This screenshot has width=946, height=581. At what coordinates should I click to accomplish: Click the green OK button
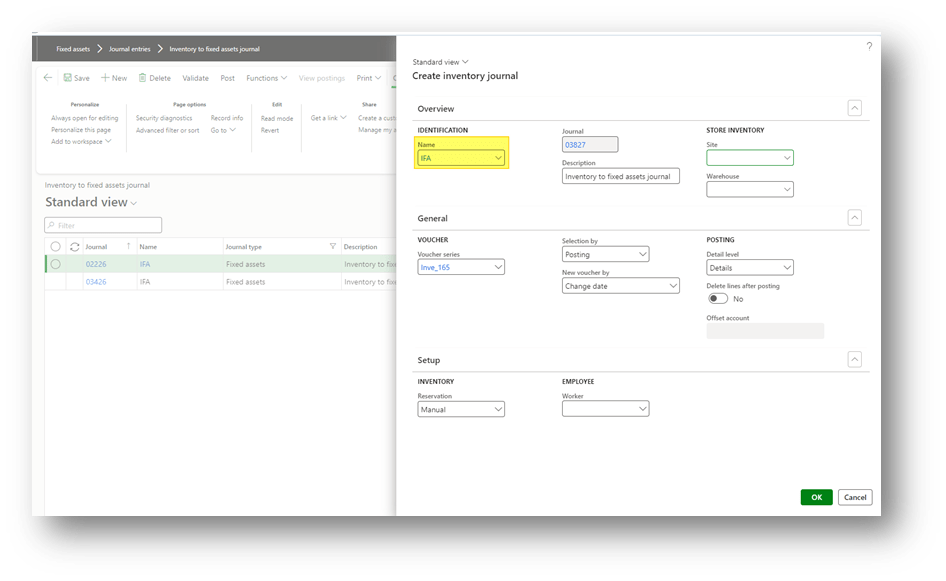coord(816,497)
